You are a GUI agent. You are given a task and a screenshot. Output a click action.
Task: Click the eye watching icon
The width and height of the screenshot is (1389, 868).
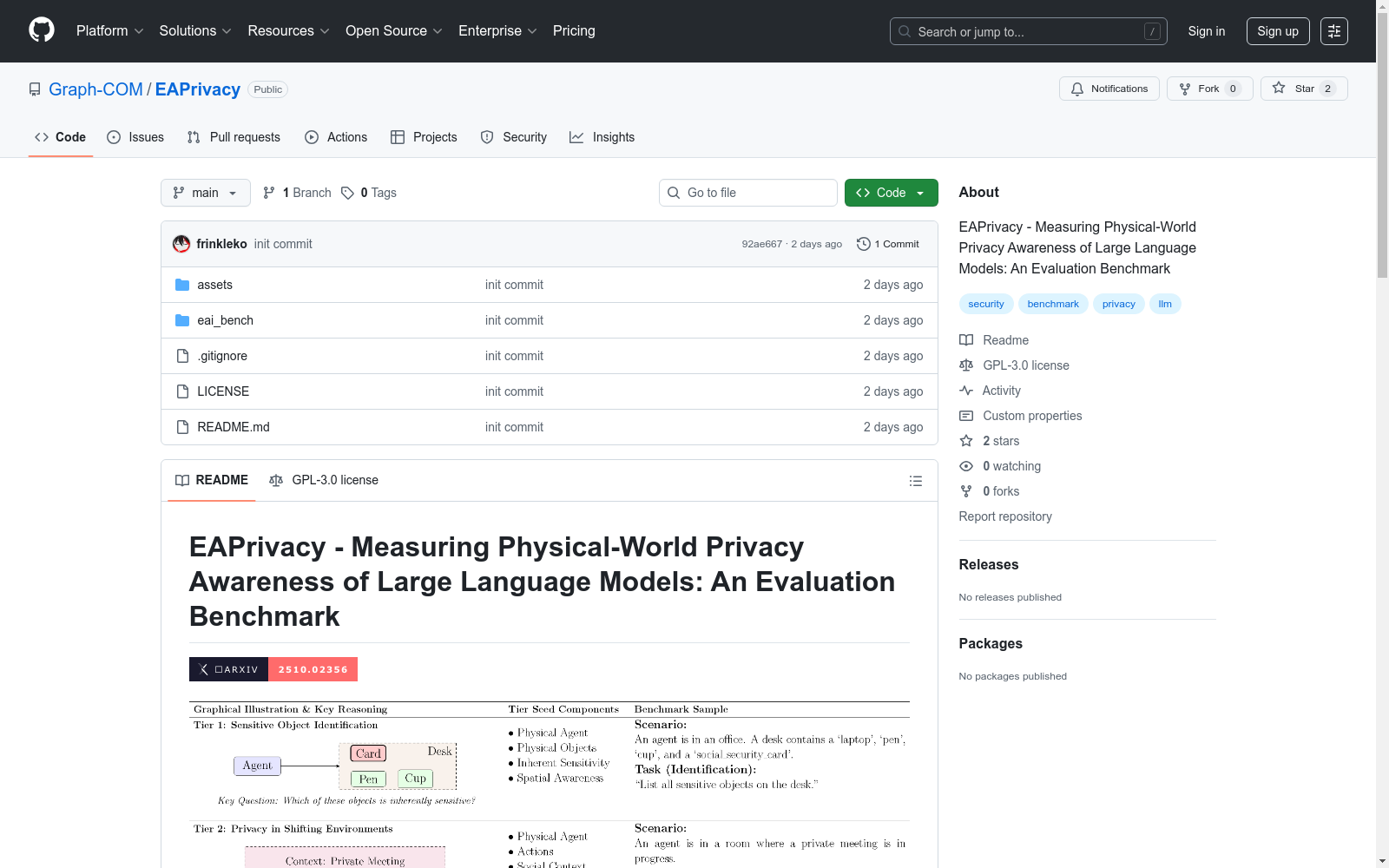(x=966, y=466)
